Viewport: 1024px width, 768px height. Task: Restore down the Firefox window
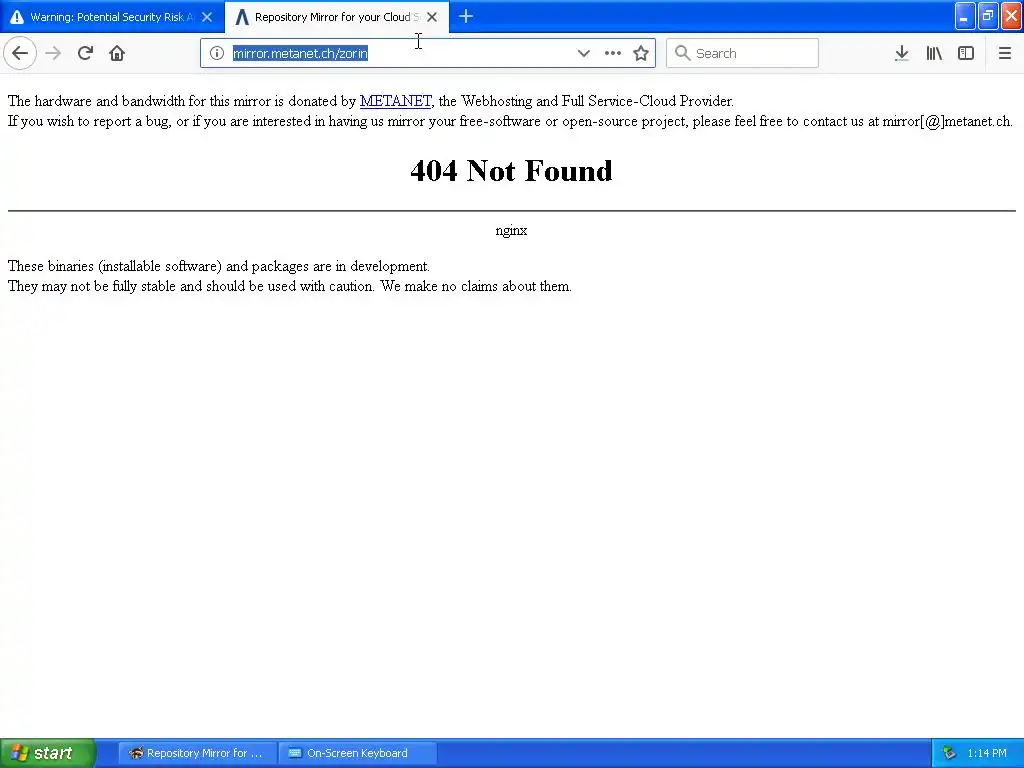pos(988,16)
